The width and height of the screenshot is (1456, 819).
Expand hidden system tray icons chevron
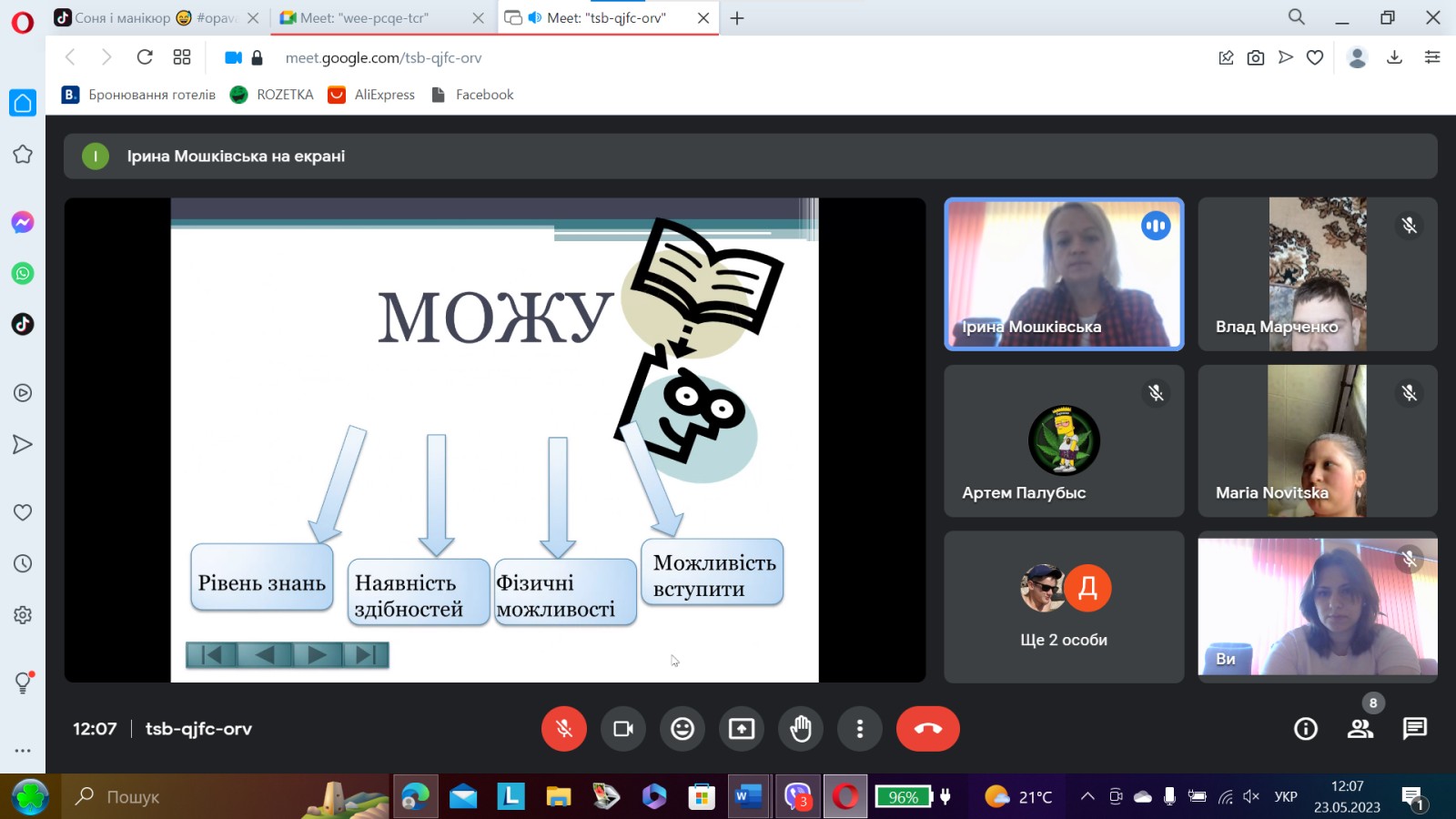[1087, 797]
